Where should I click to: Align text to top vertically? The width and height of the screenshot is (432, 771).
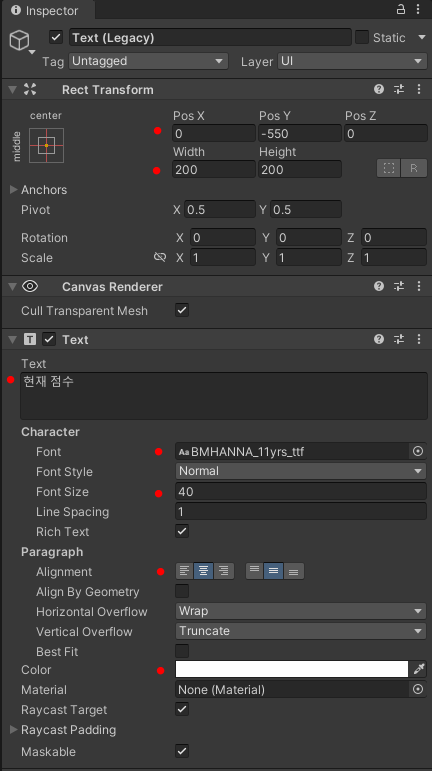point(254,571)
